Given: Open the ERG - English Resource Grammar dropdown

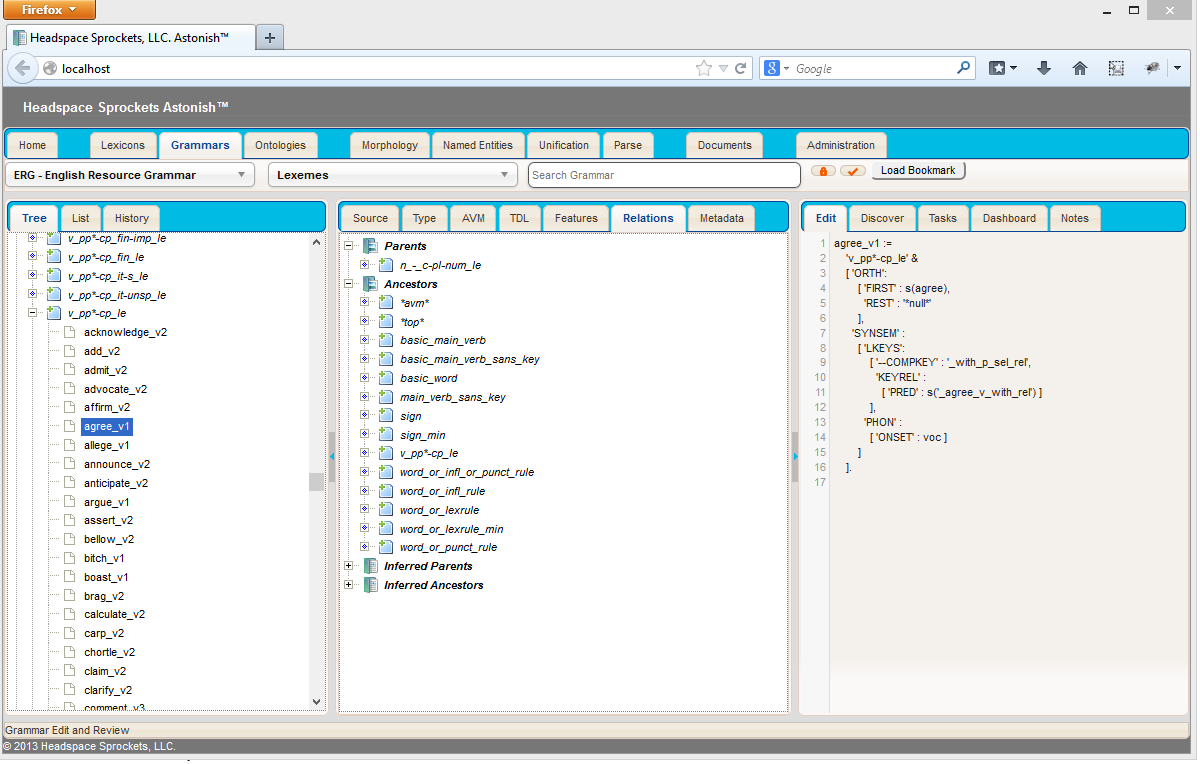Looking at the screenshot, I should pyautogui.click(x=130, y=175).
